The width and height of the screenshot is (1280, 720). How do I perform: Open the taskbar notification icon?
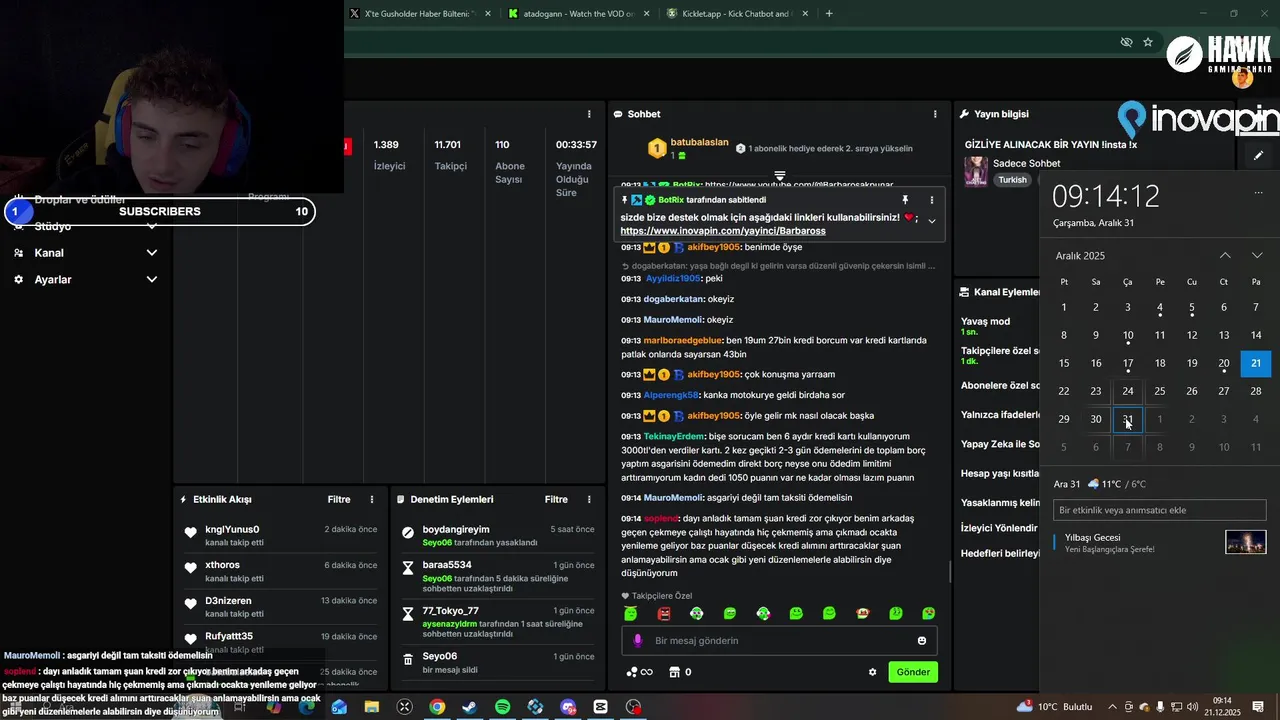(1258, 707)
